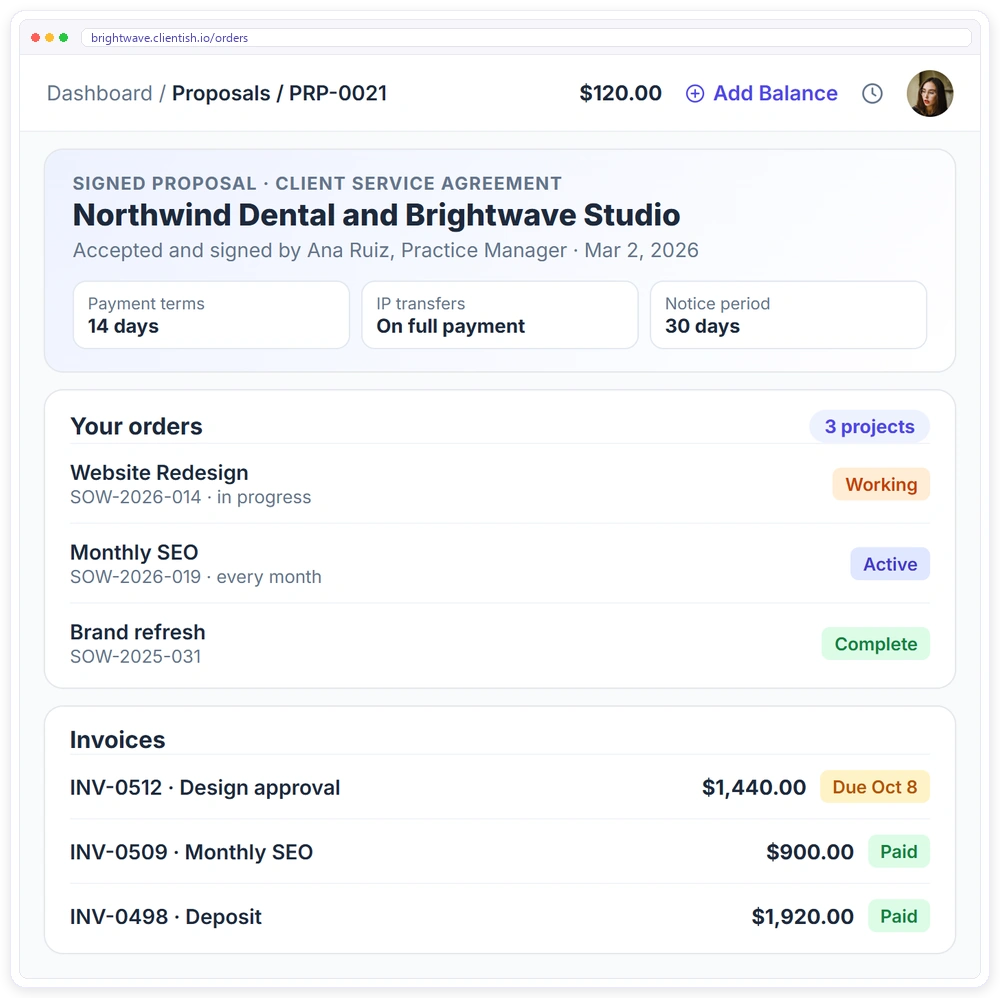Viewport: 1000px width, 998px height.
Task: Click the SOW-2025-031 reference text
Action: (136, 657)
